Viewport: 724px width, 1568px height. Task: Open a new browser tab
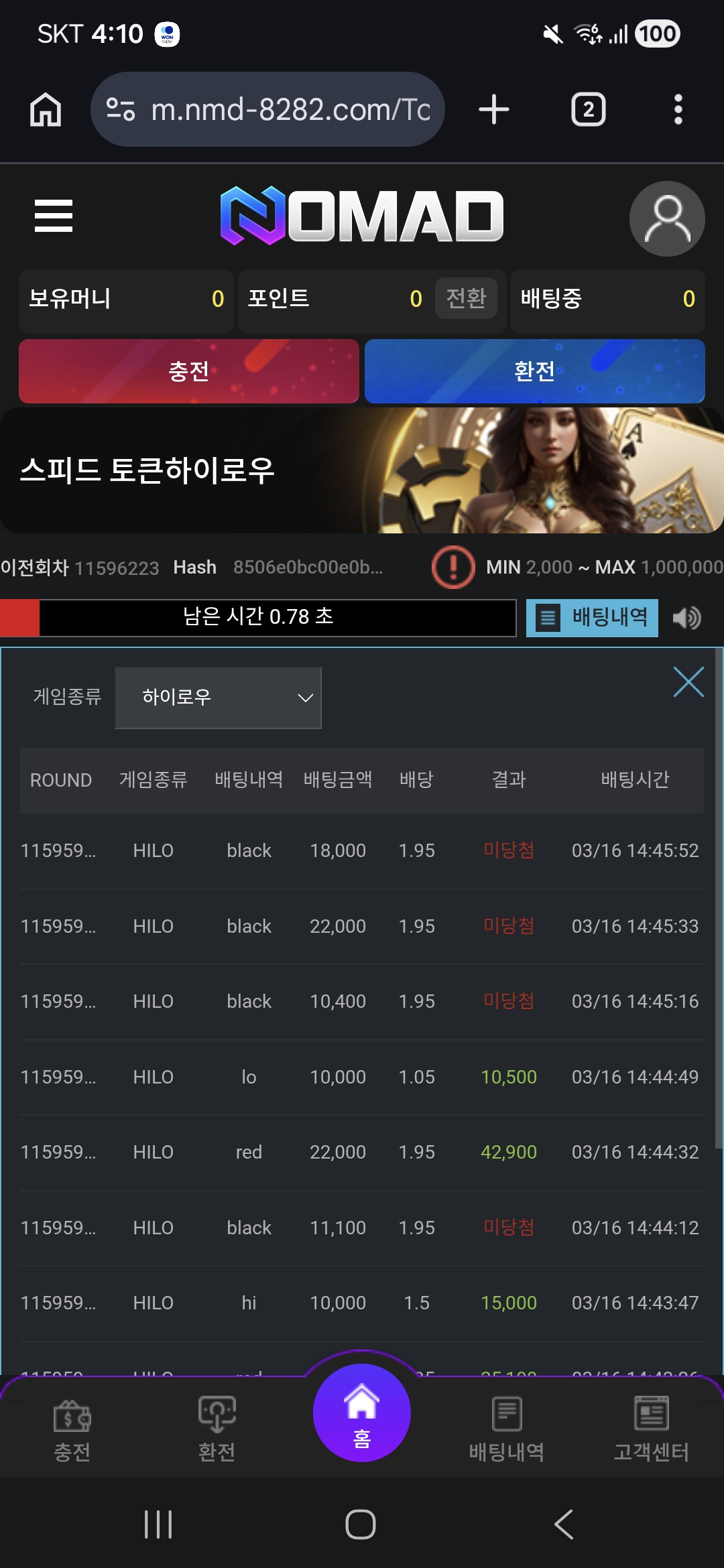(x=494, y=109)
